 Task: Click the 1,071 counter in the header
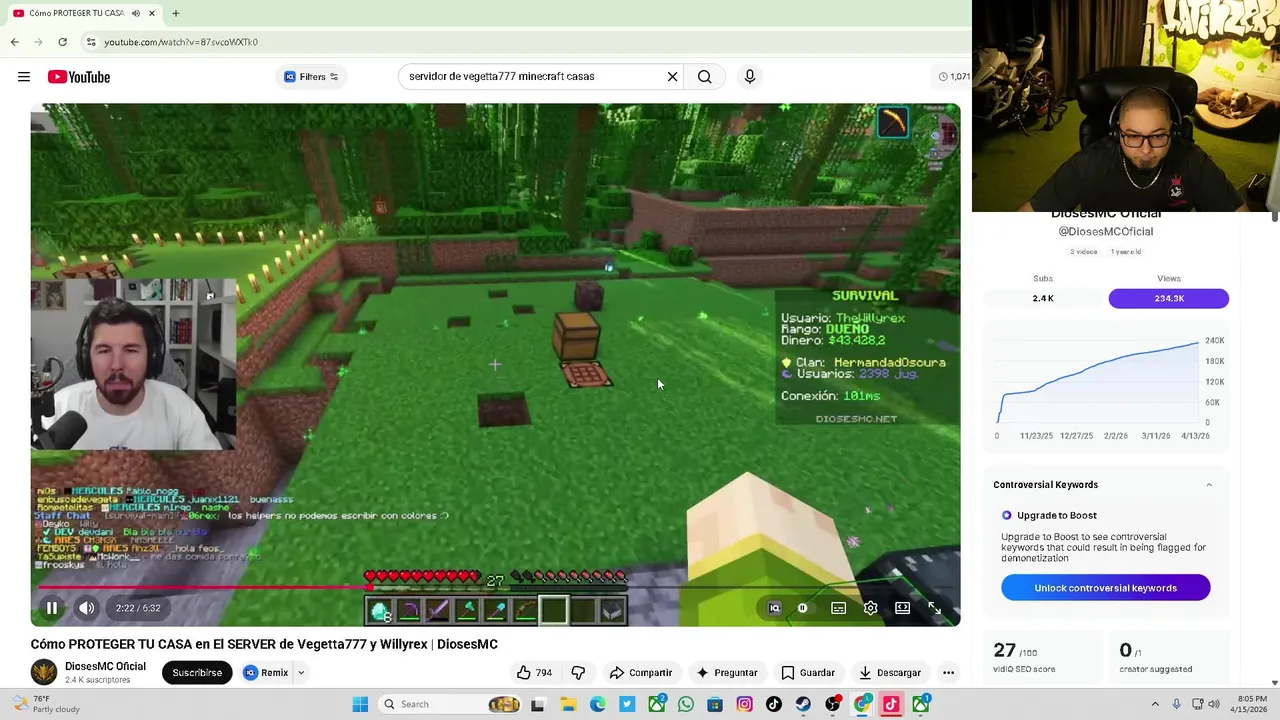pyautogui.click(x=954, y=76)
